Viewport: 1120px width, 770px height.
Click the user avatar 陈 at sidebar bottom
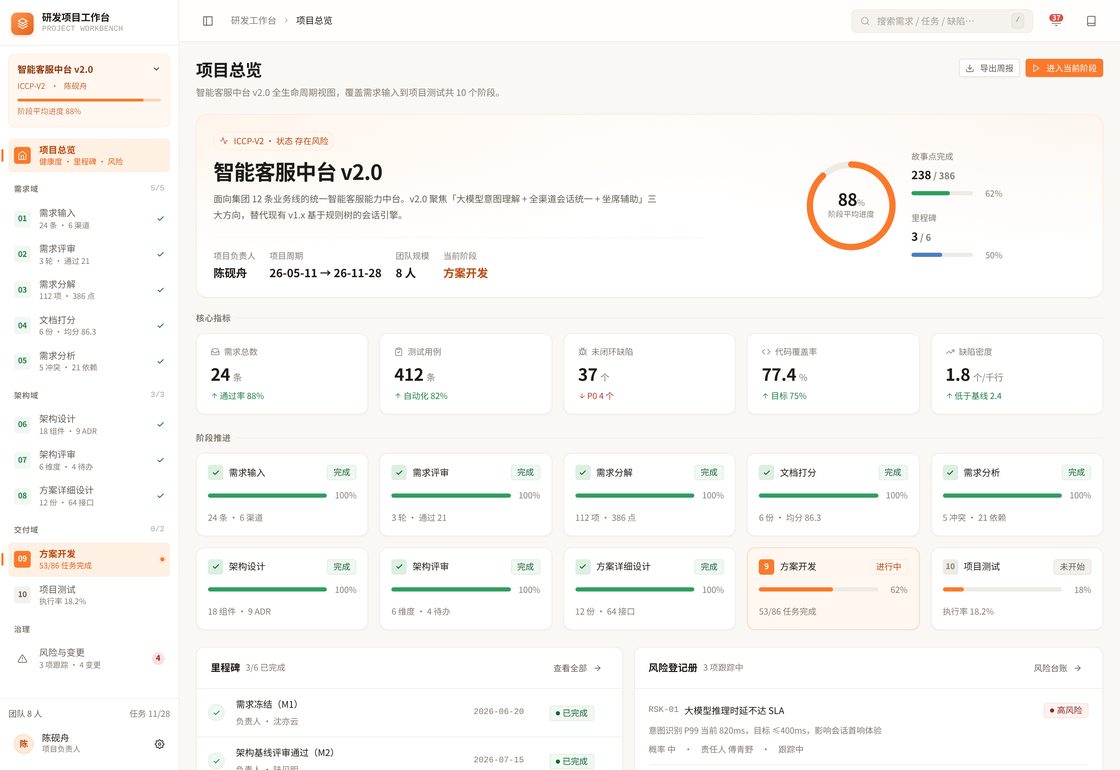tap(24, 744)
